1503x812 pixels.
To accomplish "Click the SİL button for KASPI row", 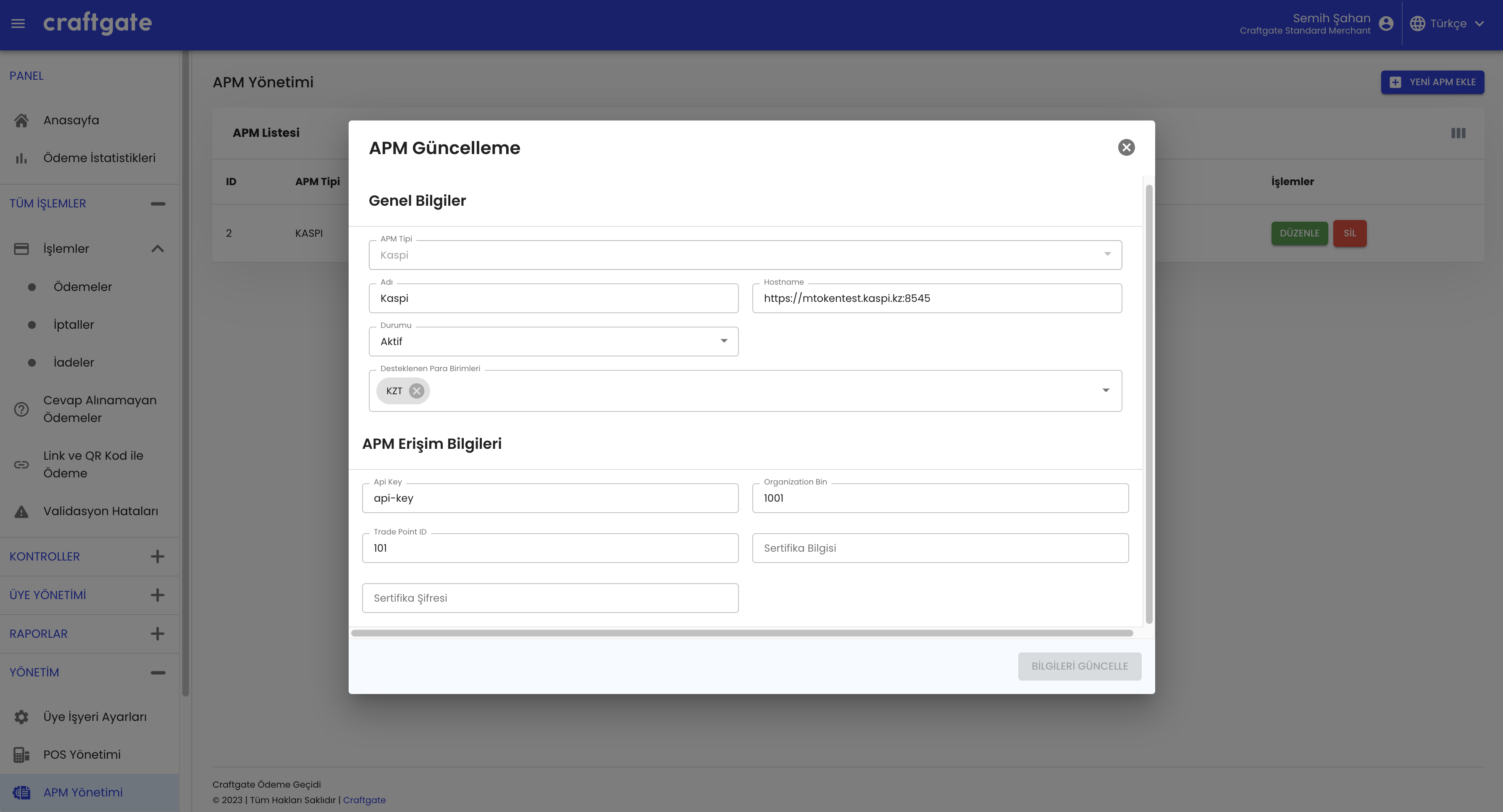I will tap(1350, 233).
